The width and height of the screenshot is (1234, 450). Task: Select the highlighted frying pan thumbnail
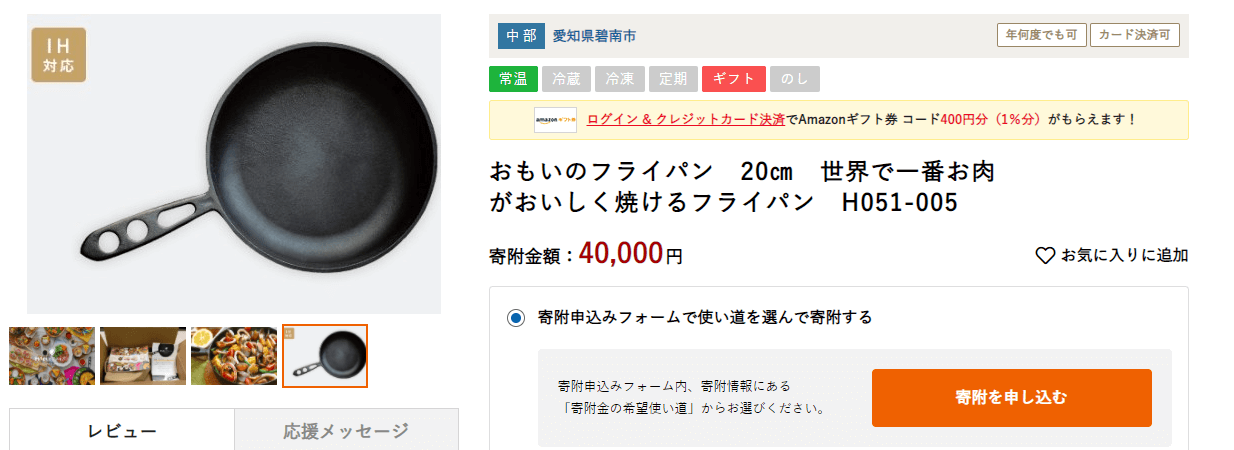click(325, 356)
